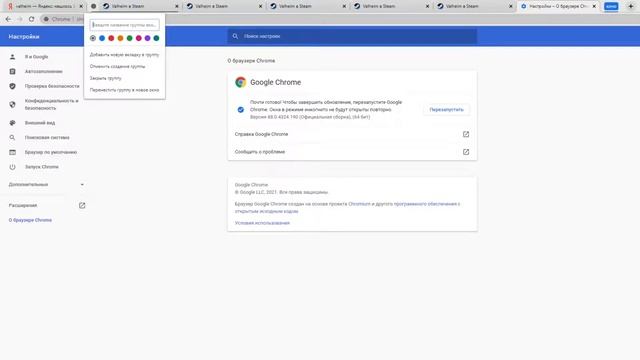Open 'Я и Google' via person icon

pos(12,57)
